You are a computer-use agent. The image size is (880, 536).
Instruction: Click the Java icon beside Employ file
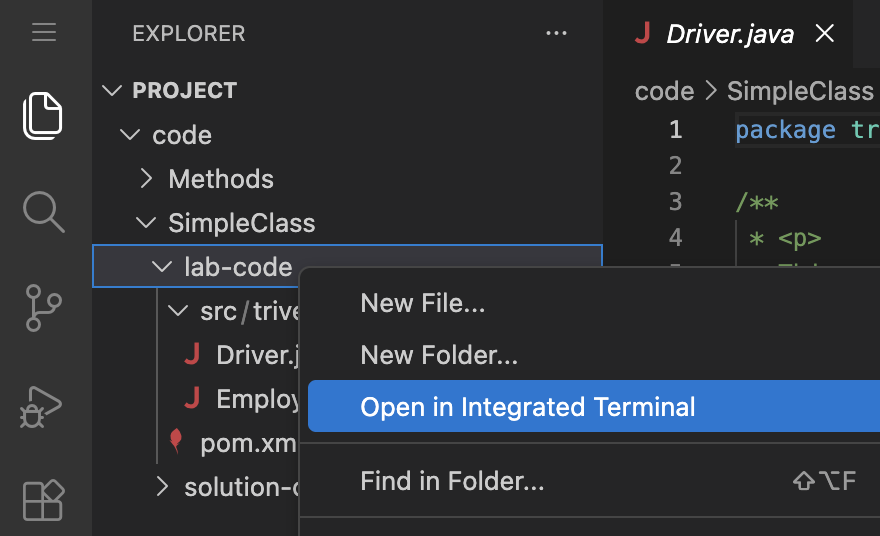192,398
